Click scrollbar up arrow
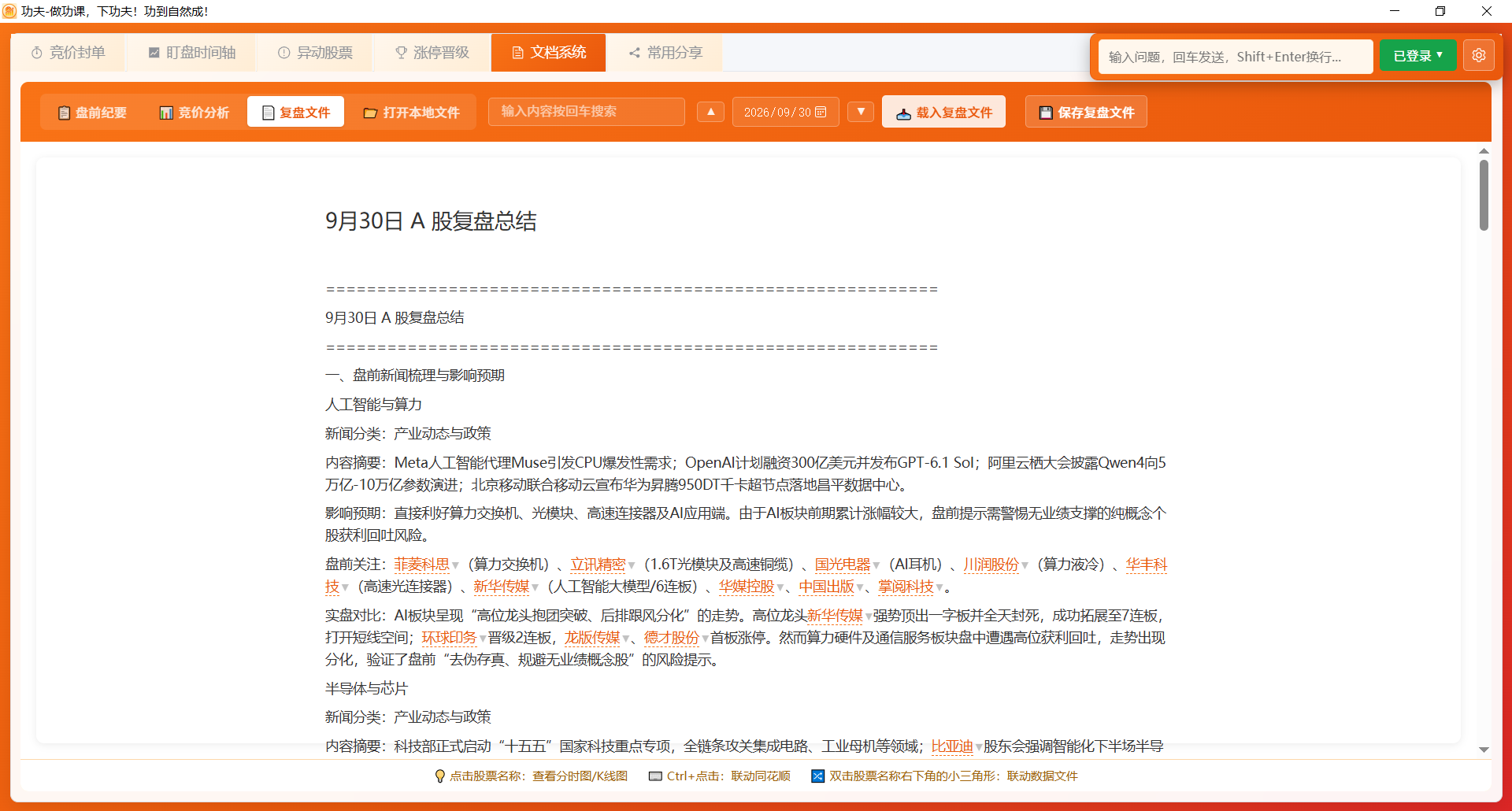Viewport: 1512px width, 811px height. point(1484,150)
